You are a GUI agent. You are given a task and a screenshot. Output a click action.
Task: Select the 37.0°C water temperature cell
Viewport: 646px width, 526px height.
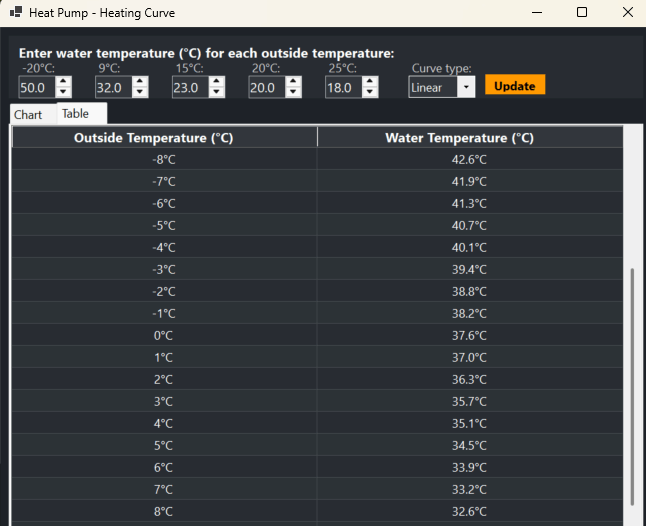470,357
